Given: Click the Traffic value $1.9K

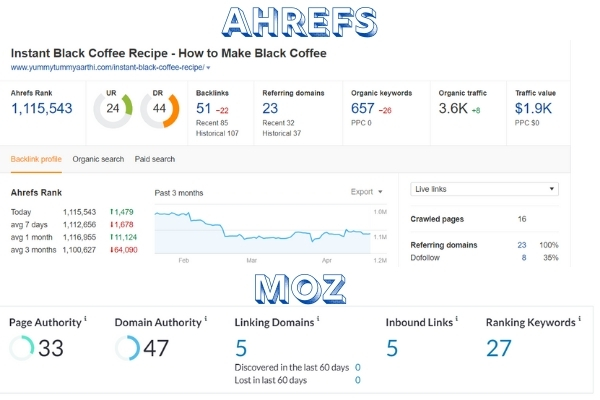Looking at the screenshot, I should pyautogui.click(x=533, y=109).
